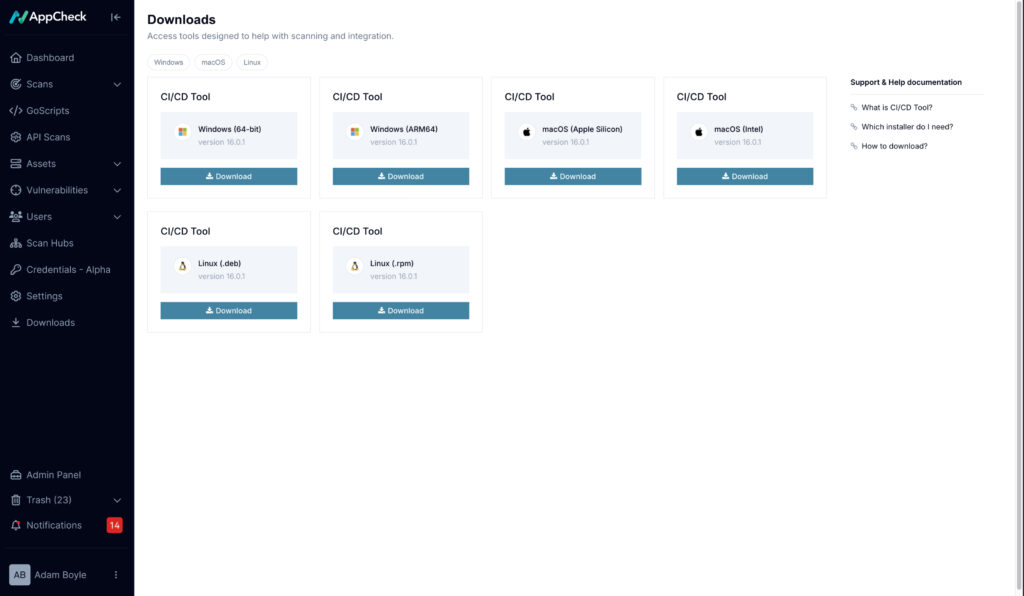Collapse the sidebar using the arrow icon
The height and width of the screenshot is (596, 1024).
pos(115,16)
